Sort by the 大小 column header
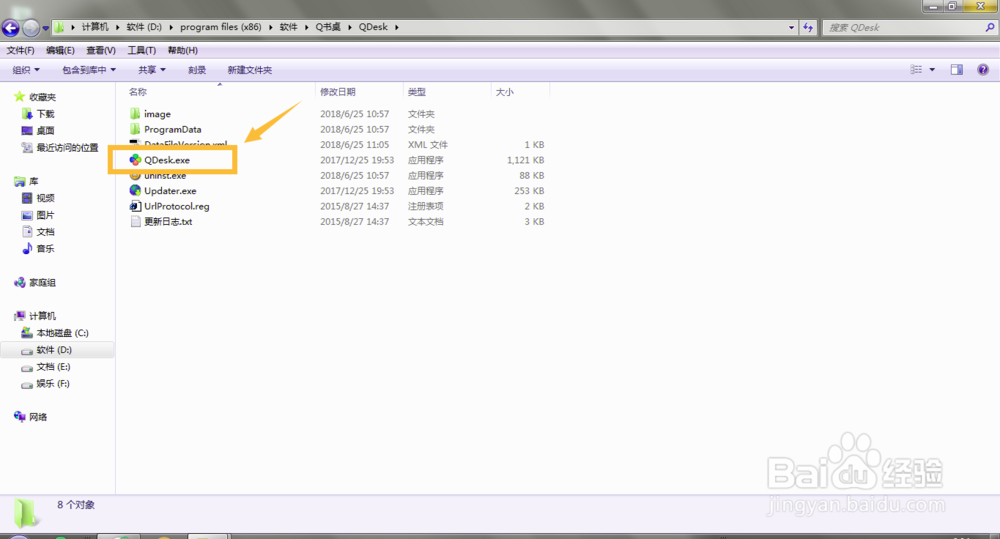Screen dimensions: 1000x539 tap(504, 92)
